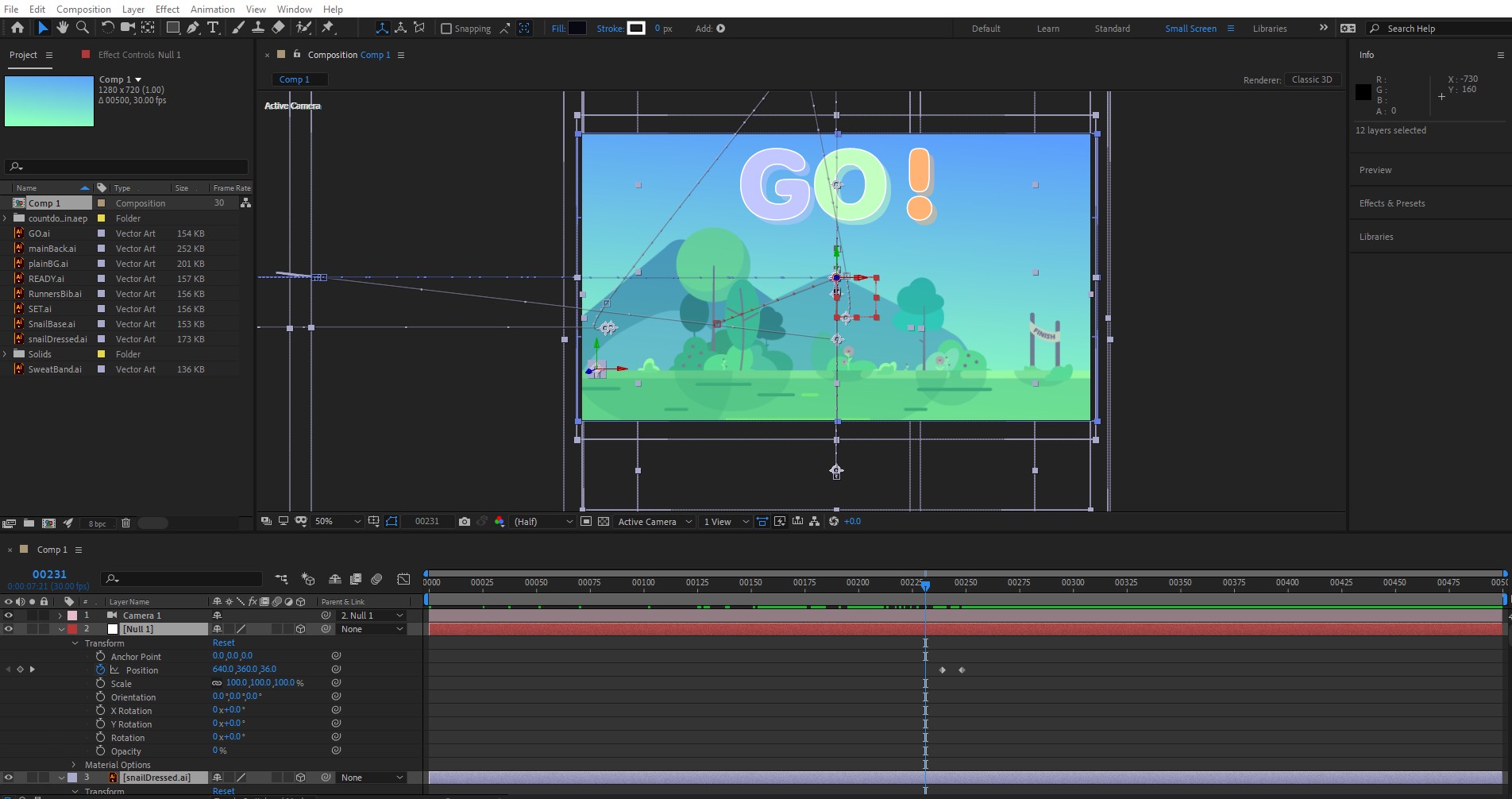Create a new folder in Project panel

pos(29,523)
